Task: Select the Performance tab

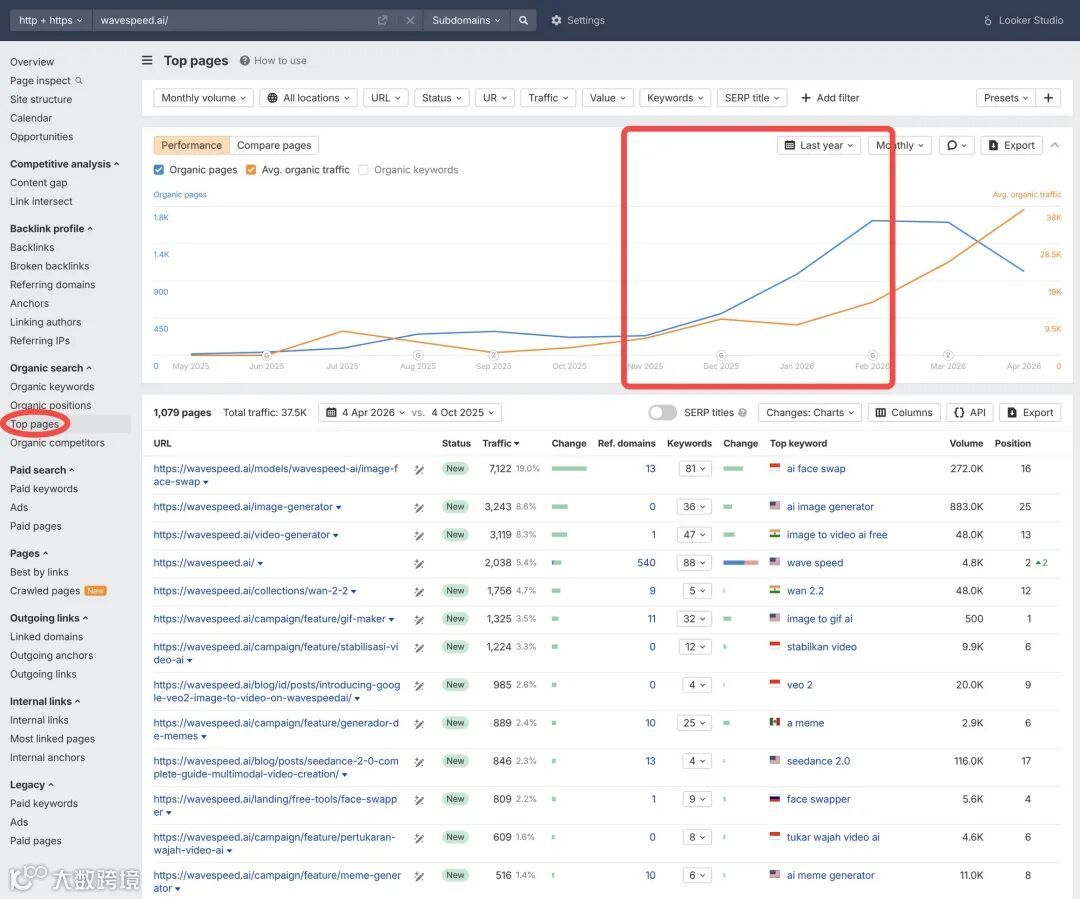Action: (x=191, y=145)
